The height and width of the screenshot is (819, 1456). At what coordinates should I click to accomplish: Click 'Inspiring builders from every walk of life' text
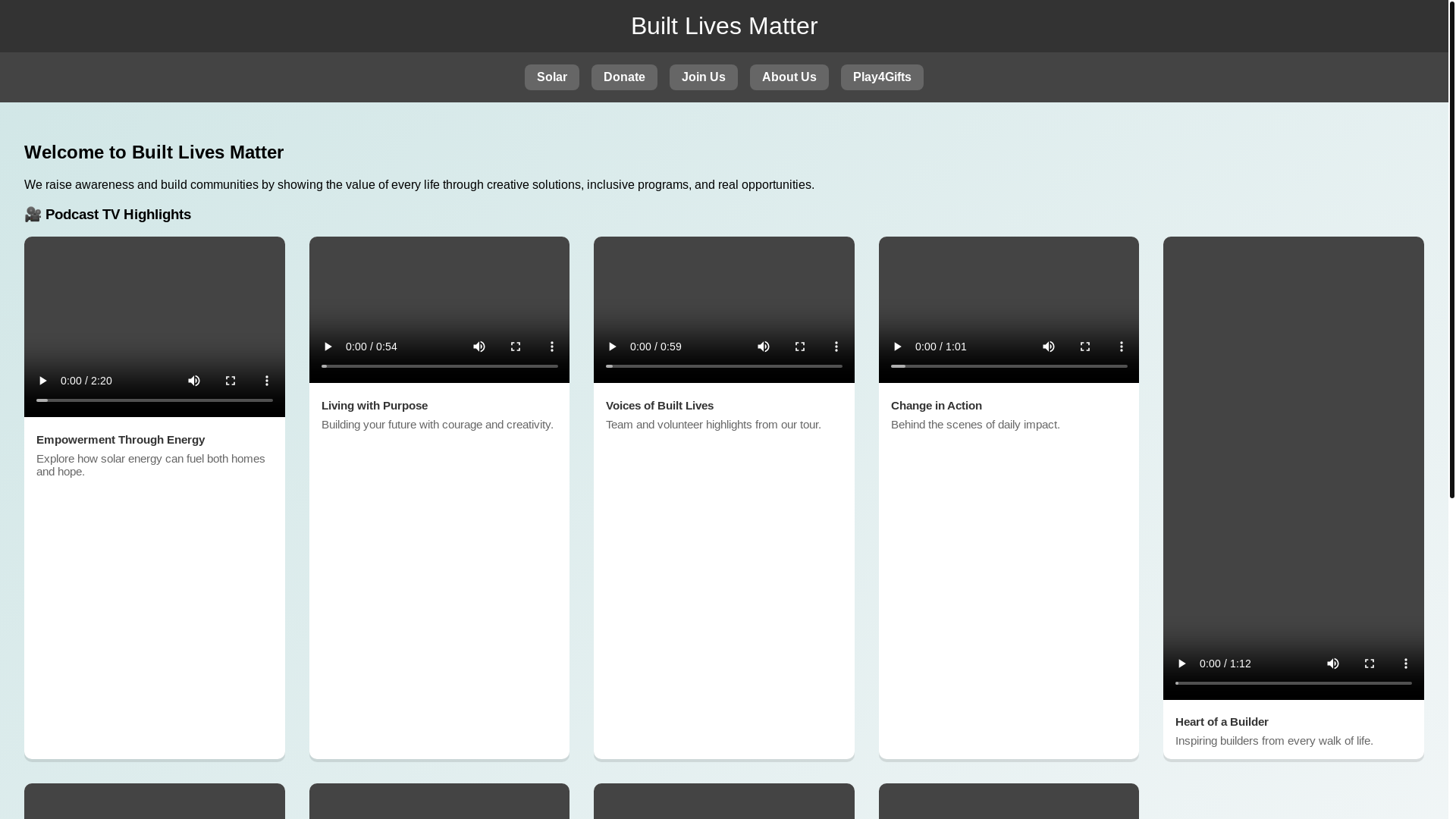click(1274, 741)
